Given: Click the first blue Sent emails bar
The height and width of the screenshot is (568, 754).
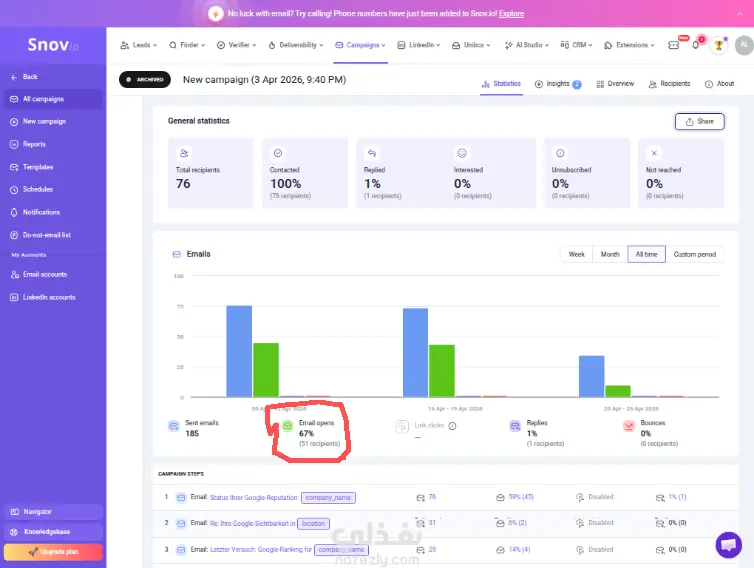Looking at the screenshot, I should point(239,351).
